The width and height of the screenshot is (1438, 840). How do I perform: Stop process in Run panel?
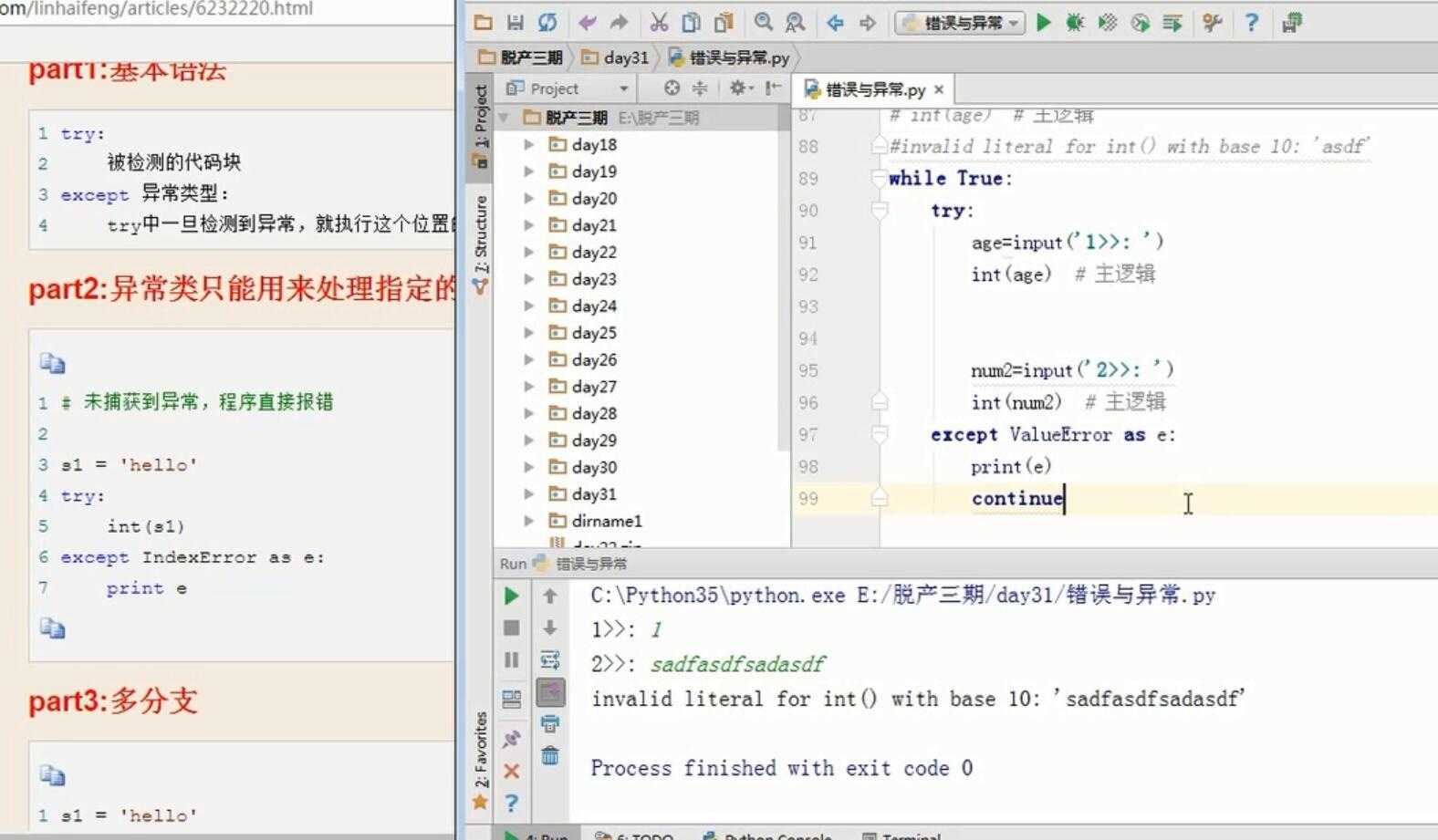(x=512, y=627)
